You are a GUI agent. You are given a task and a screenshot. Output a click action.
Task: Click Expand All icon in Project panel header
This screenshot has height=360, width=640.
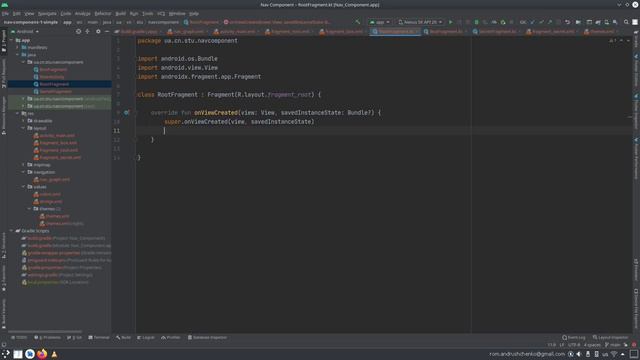(87, 31)
